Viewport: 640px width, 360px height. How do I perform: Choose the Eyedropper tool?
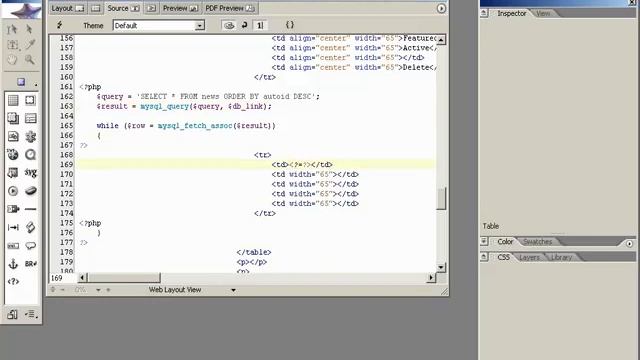(x=30, y=44)
